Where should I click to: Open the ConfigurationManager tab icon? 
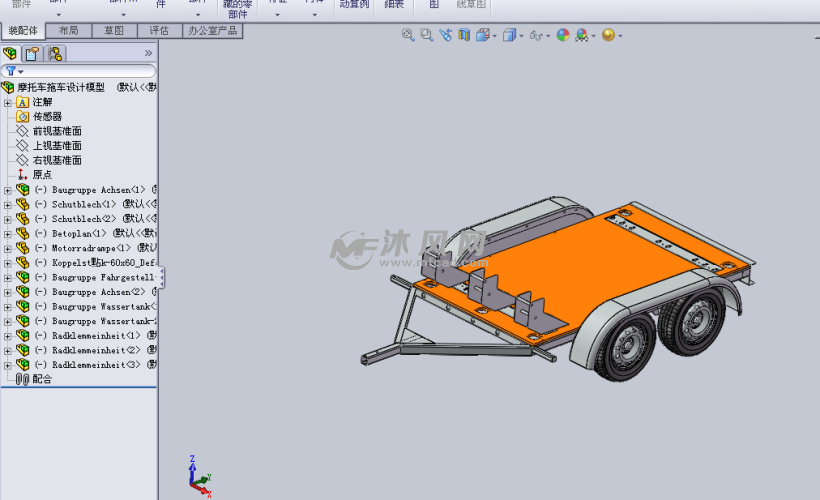point(54,54)
